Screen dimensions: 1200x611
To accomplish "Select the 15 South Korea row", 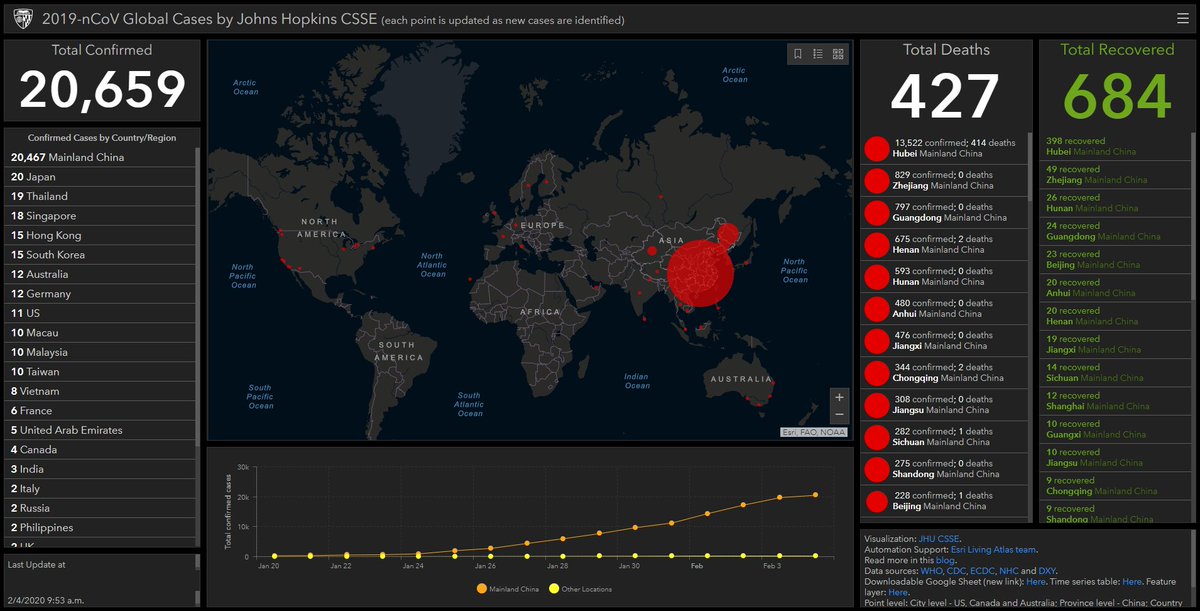I will coord(100,255).
